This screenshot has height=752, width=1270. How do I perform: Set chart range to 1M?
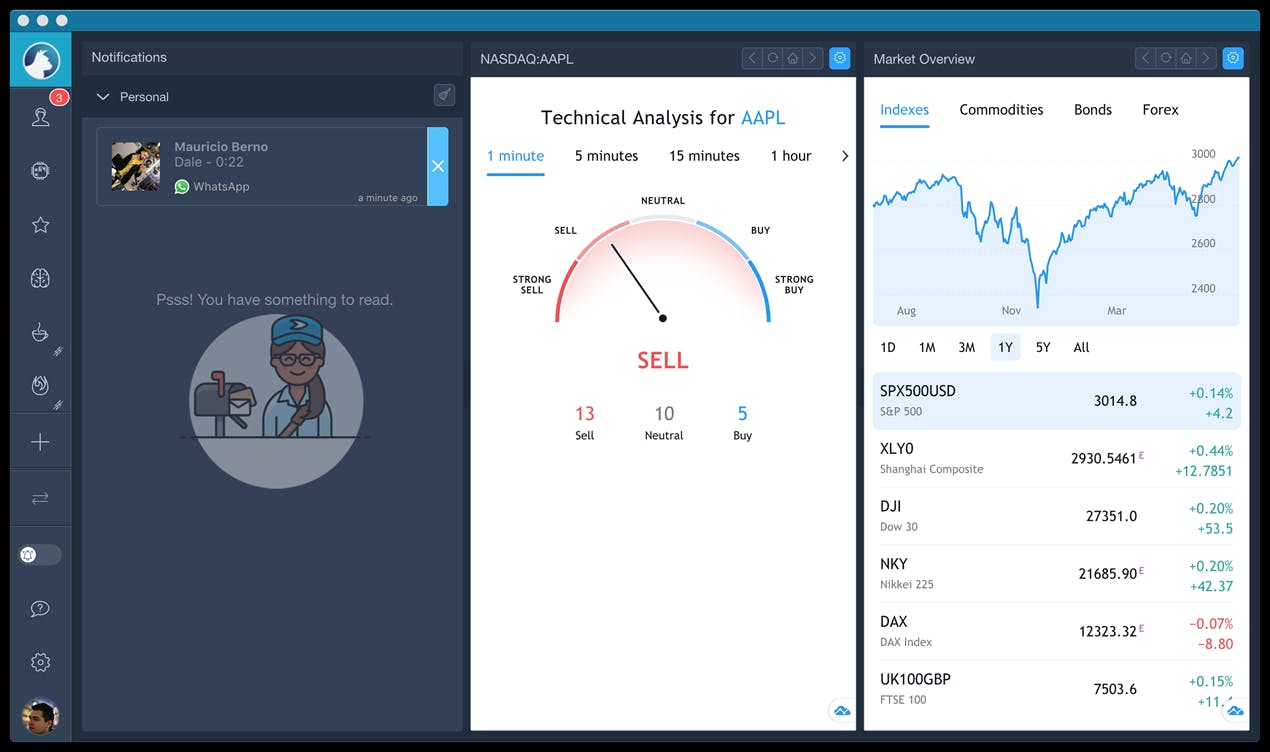927,347
